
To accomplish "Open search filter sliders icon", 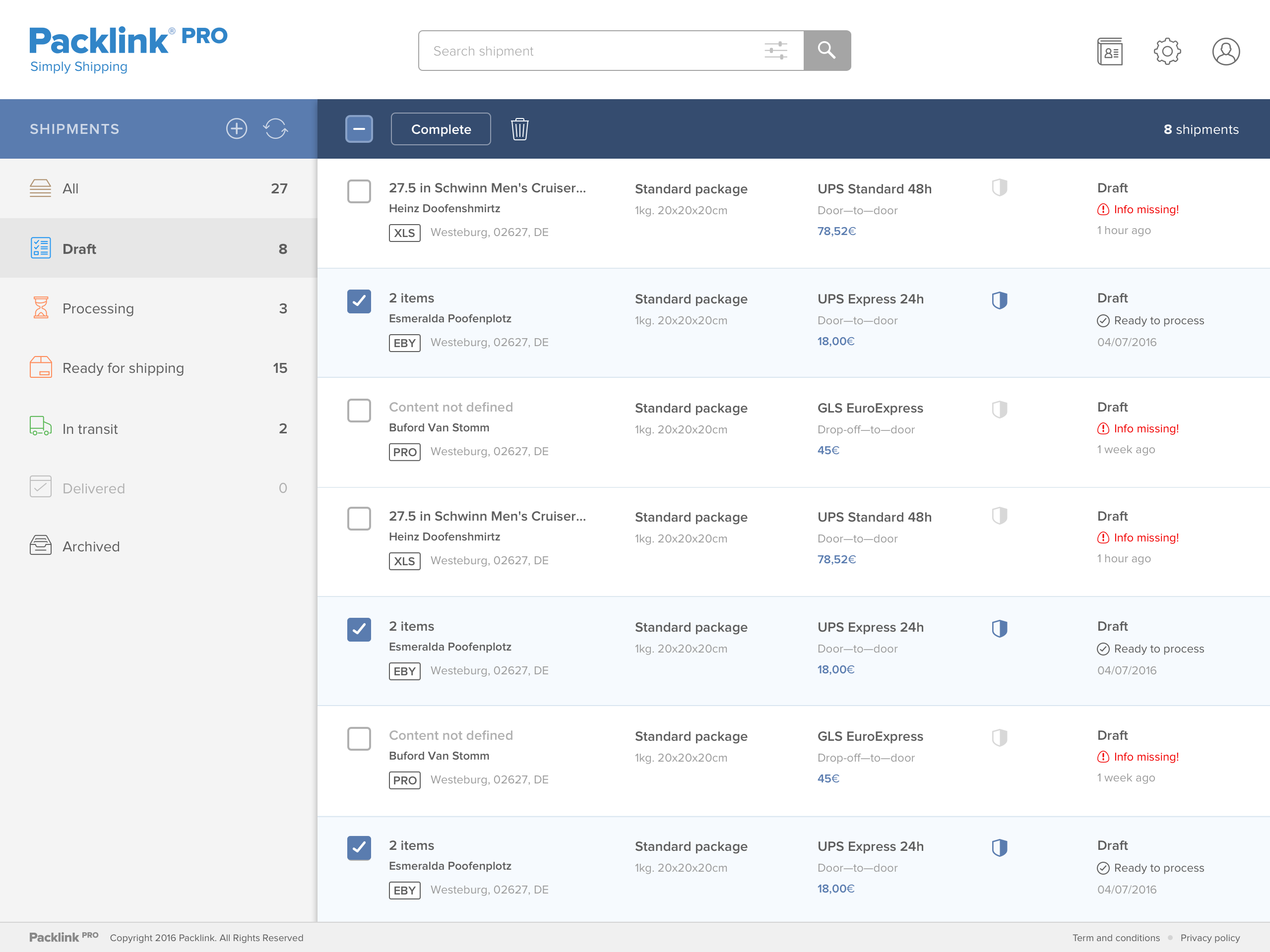I will [x=776, y=51].
